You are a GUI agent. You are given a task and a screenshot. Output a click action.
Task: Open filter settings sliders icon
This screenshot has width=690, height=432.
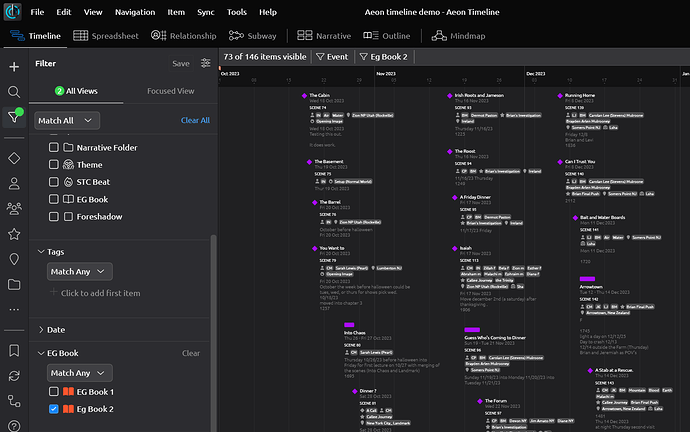(206, 63)
